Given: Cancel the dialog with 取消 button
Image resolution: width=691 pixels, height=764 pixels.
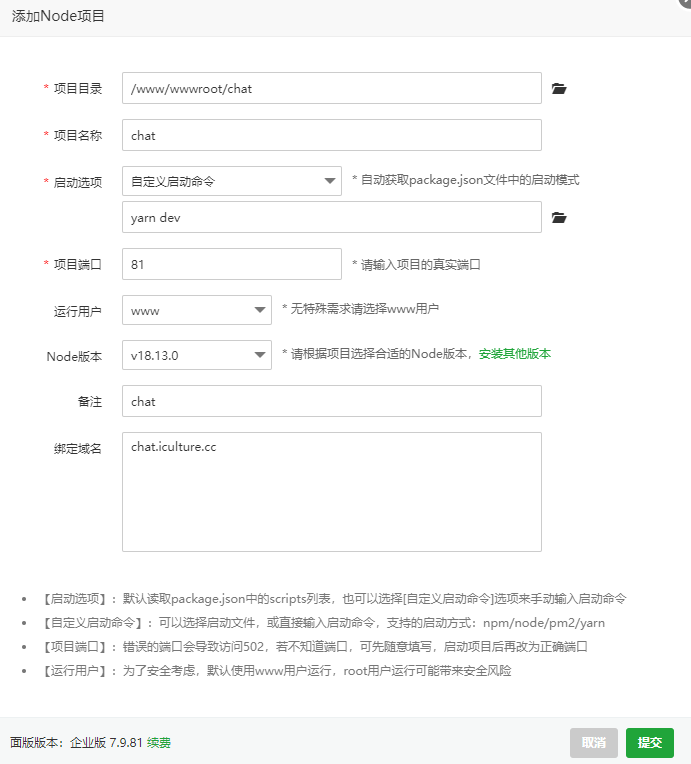Looking at the screenshot, I should (x=594, y=743).
